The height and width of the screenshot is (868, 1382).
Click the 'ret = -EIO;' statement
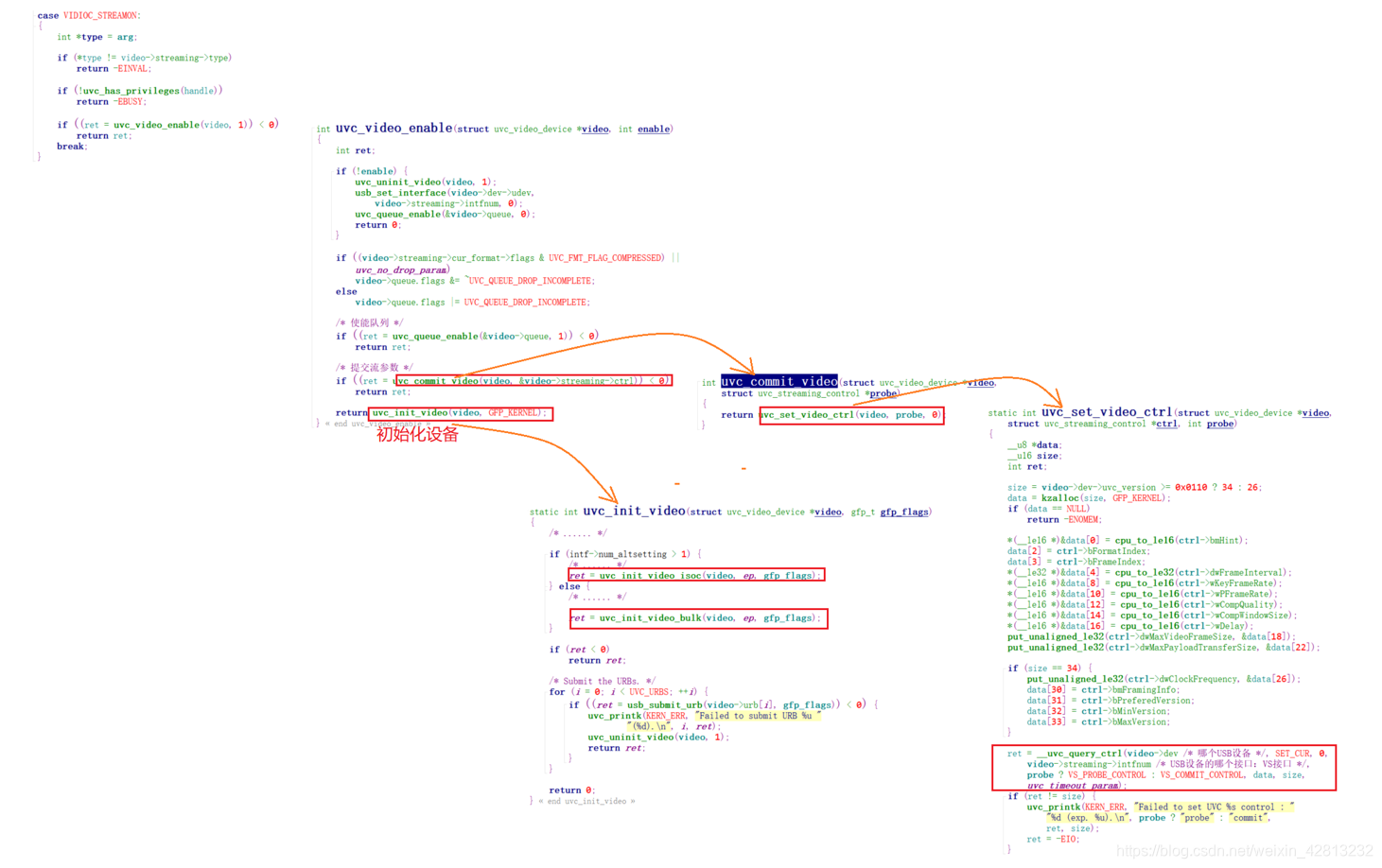1053,839
